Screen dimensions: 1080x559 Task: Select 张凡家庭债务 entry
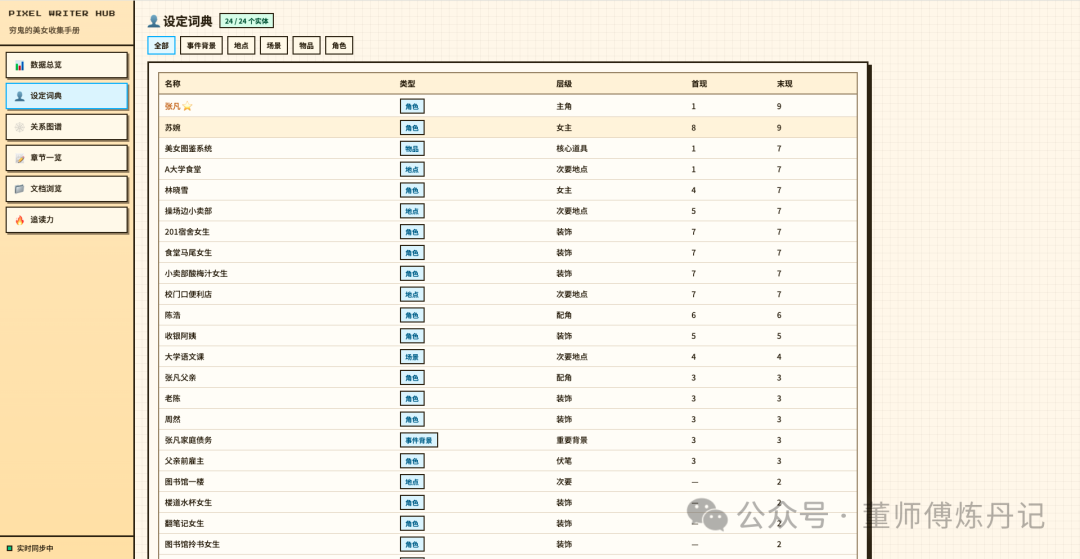coord(508,440)
